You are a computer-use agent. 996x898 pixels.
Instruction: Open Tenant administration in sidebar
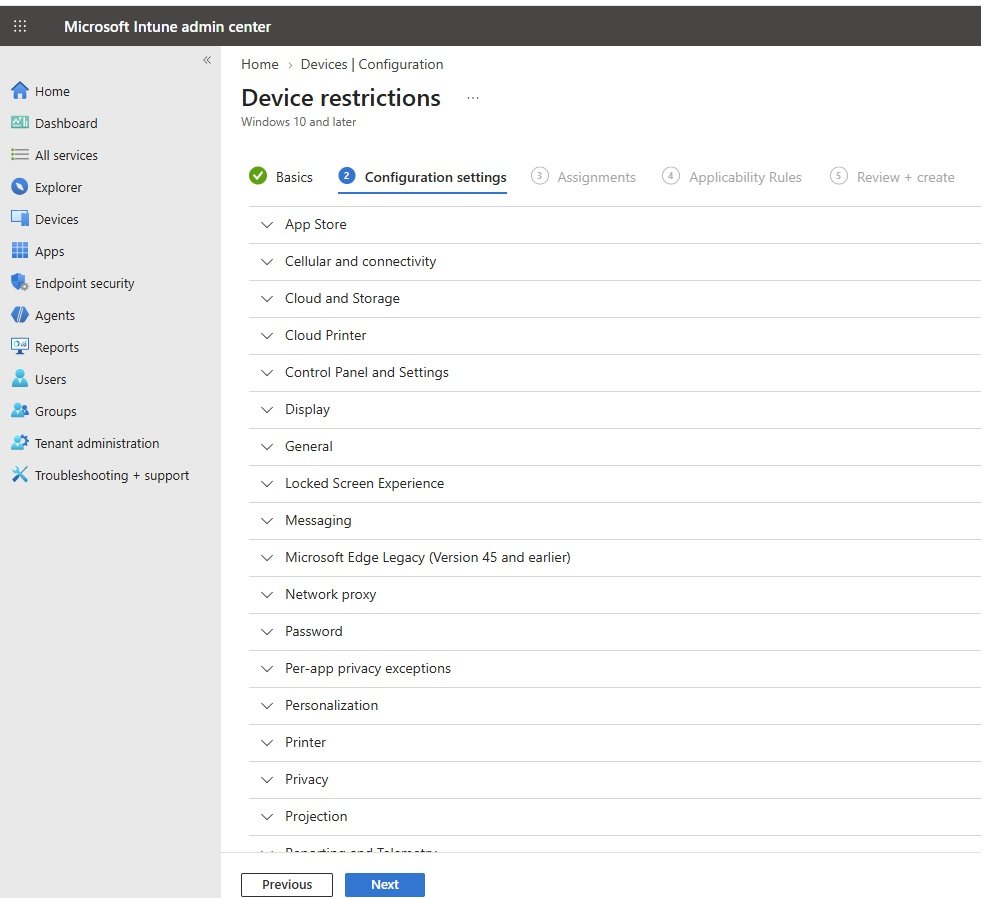(97, 443)
